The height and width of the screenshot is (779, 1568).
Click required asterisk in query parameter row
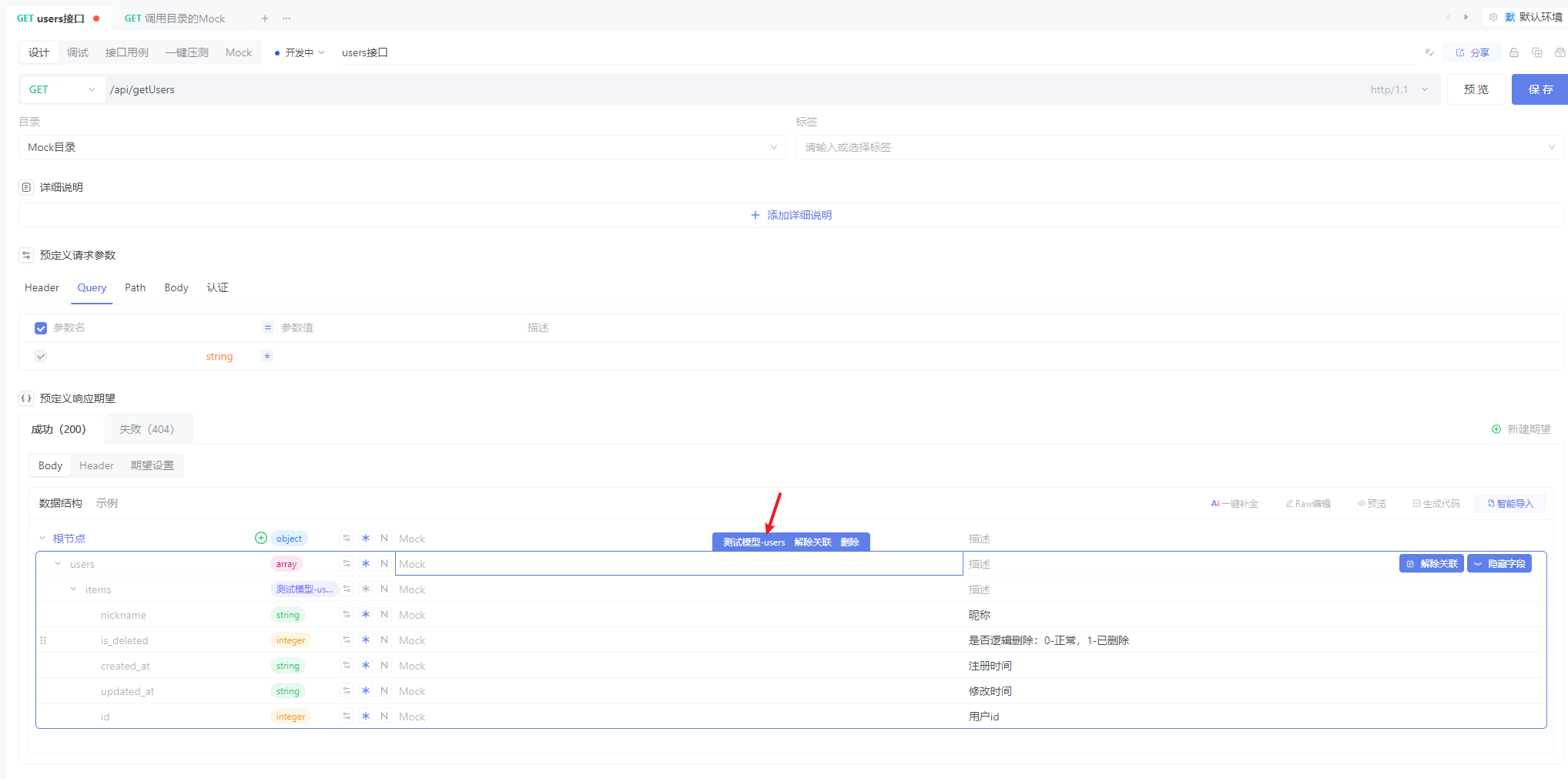point(267,356)
